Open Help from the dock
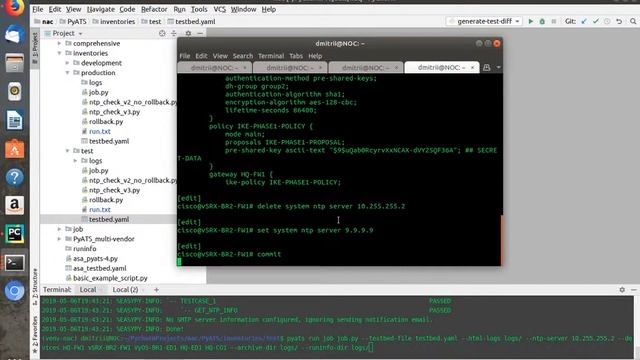 click(14, 177)
